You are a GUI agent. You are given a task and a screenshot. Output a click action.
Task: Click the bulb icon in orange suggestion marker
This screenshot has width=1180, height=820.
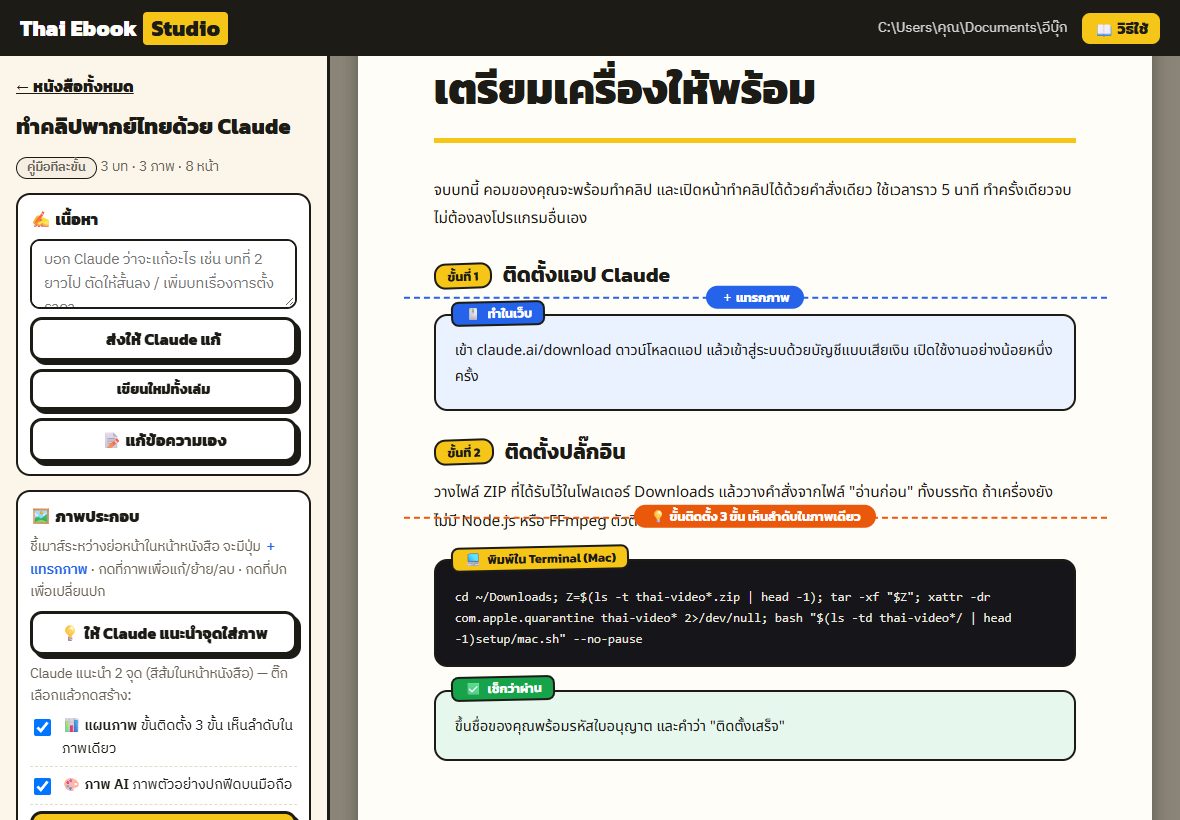(658, 516)
